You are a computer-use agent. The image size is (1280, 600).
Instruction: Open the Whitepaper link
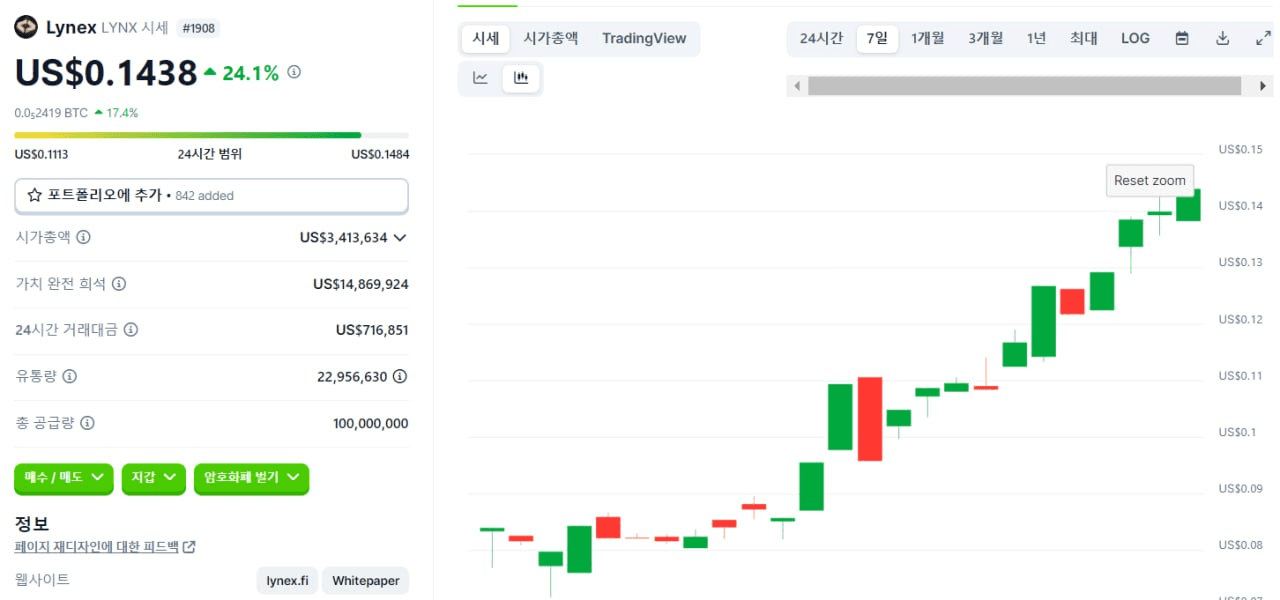(x=365, y=580)
